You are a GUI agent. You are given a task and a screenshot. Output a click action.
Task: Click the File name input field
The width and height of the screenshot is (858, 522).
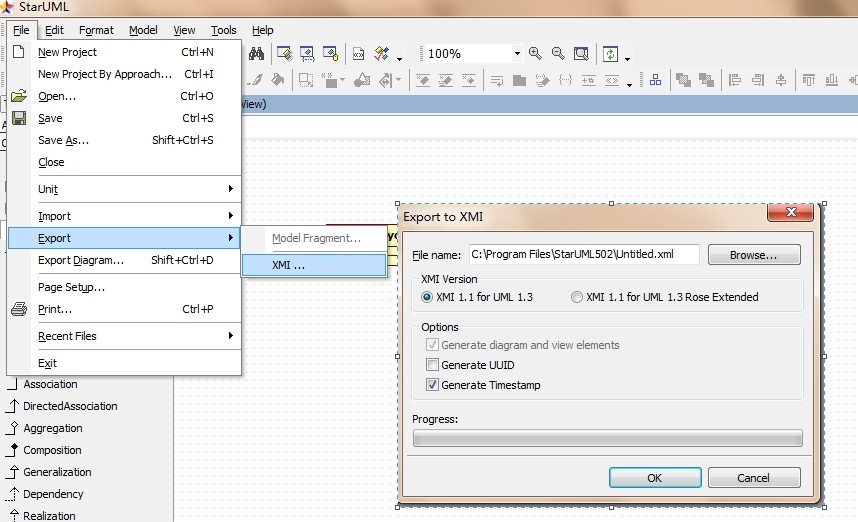pyautogui.click(x=584, y=254)
